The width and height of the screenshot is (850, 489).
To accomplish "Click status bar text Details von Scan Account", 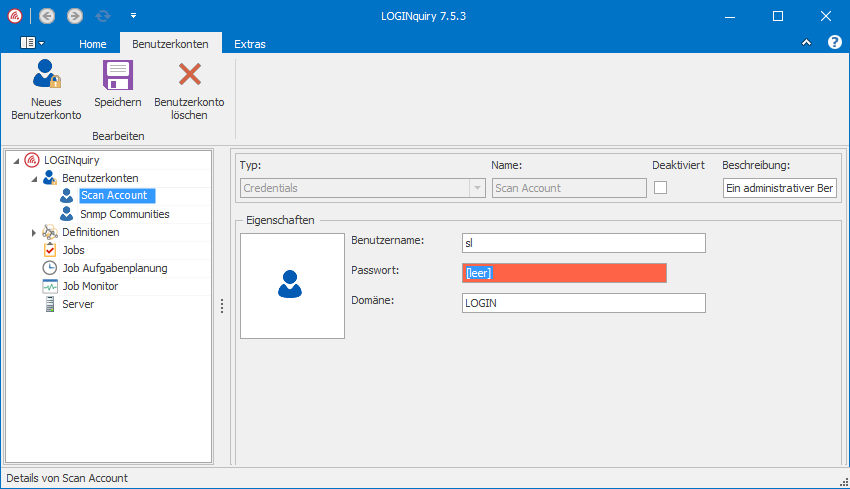I will 67,478.
